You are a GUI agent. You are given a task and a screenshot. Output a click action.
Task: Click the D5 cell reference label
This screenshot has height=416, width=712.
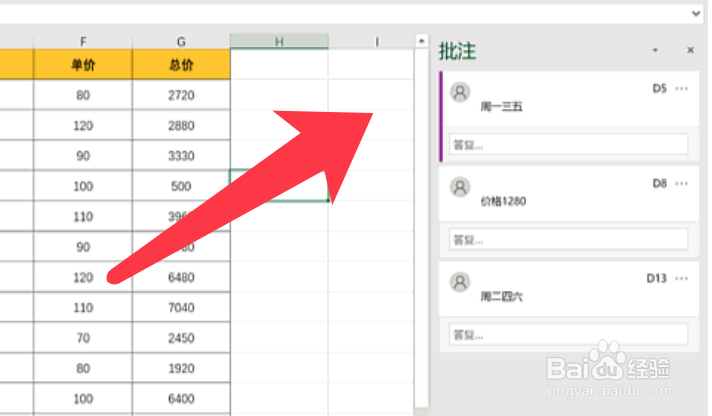(x=659, y=89)
